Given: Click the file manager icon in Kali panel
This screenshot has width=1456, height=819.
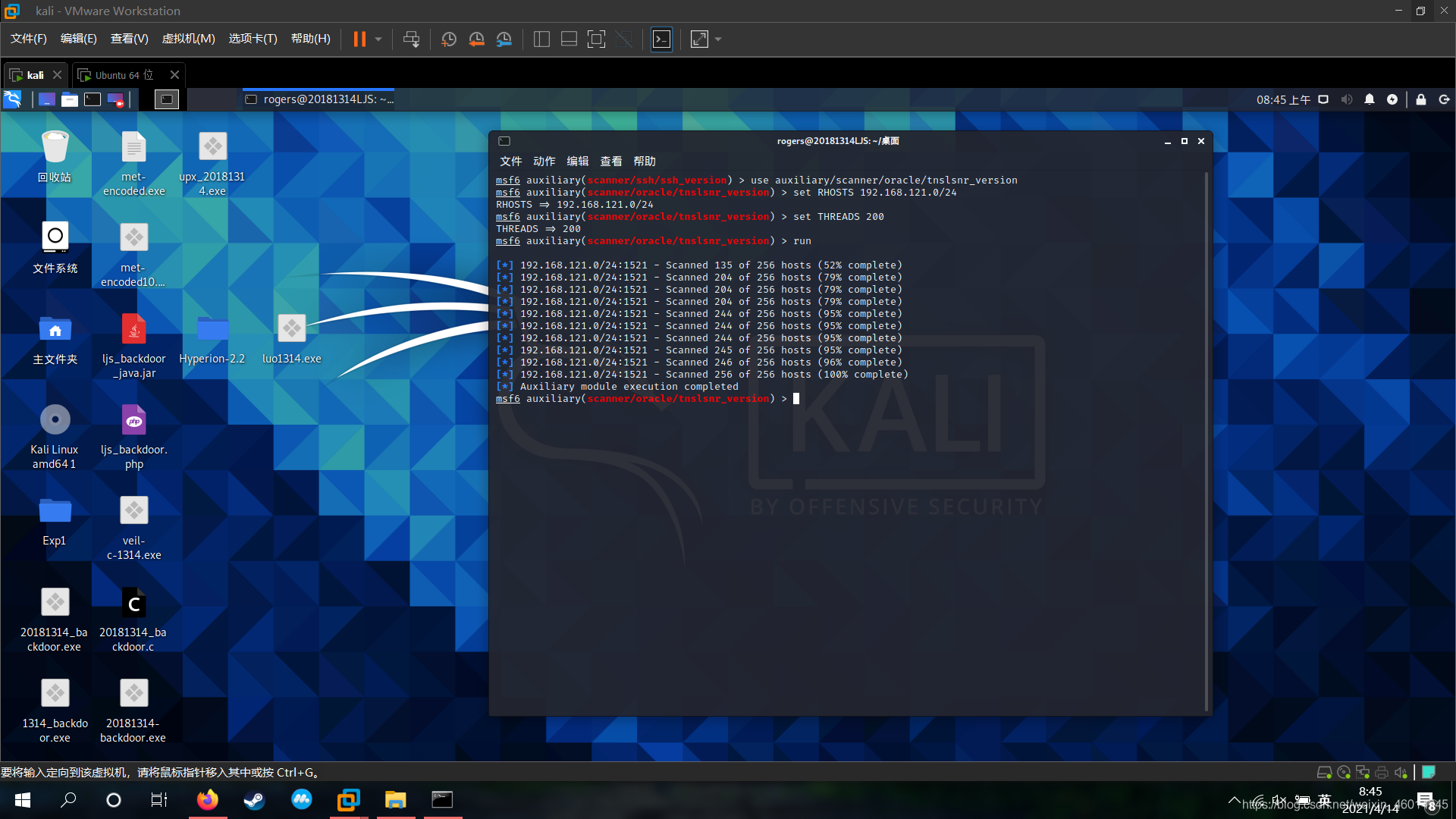Looking at the screenshot, I should (70, 99).
